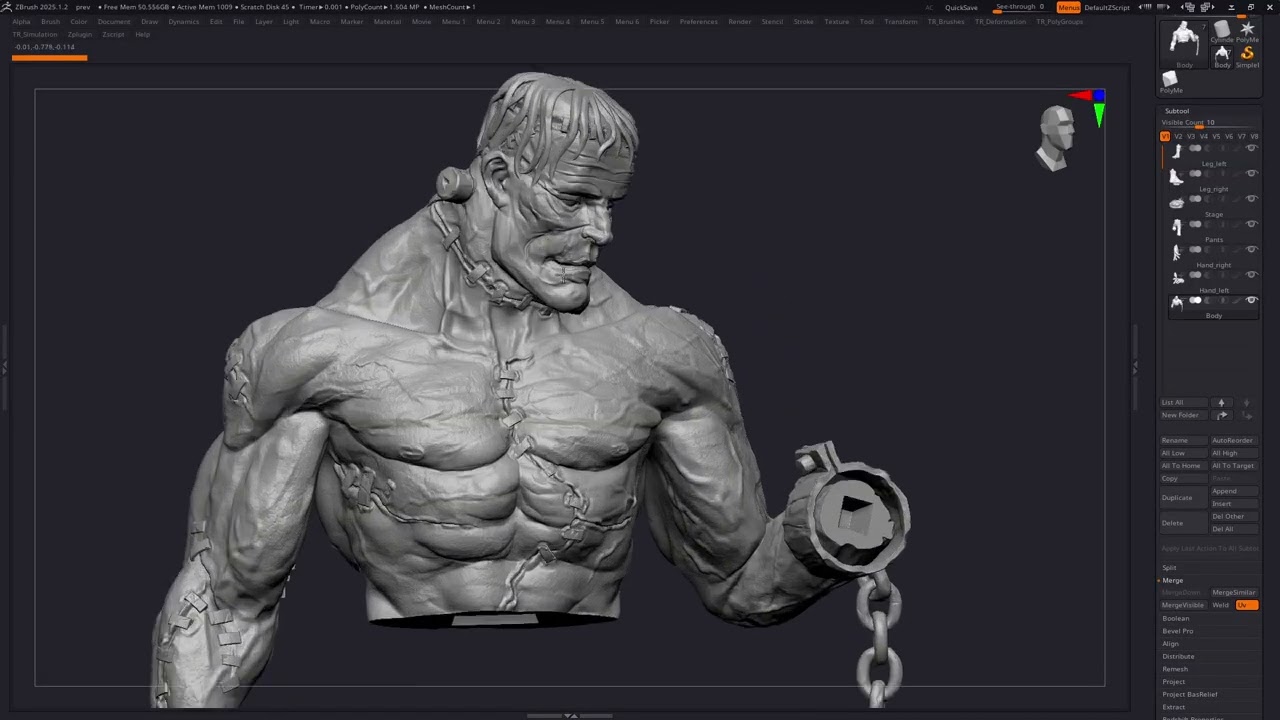Expand the Remesh section
This screenshot has height=720, width=1280.
(x=1175, y=669)
